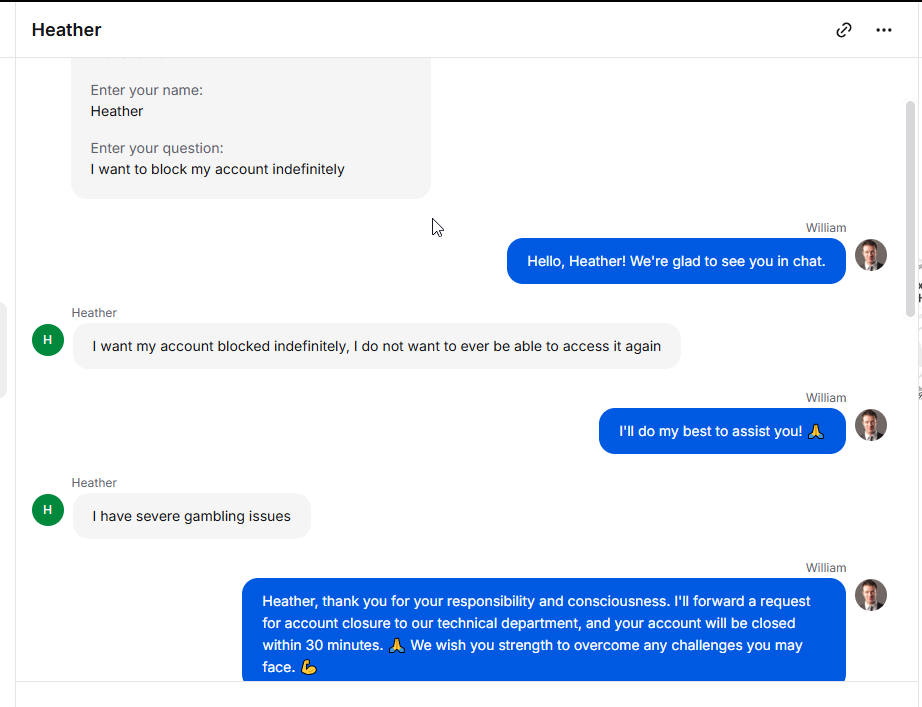
Task: Click the pre-chat form with Heather's question
Action: 251,128
